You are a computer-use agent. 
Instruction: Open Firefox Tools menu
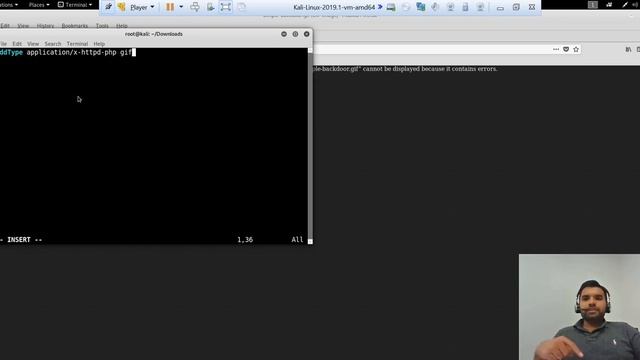tap(102, 26)
